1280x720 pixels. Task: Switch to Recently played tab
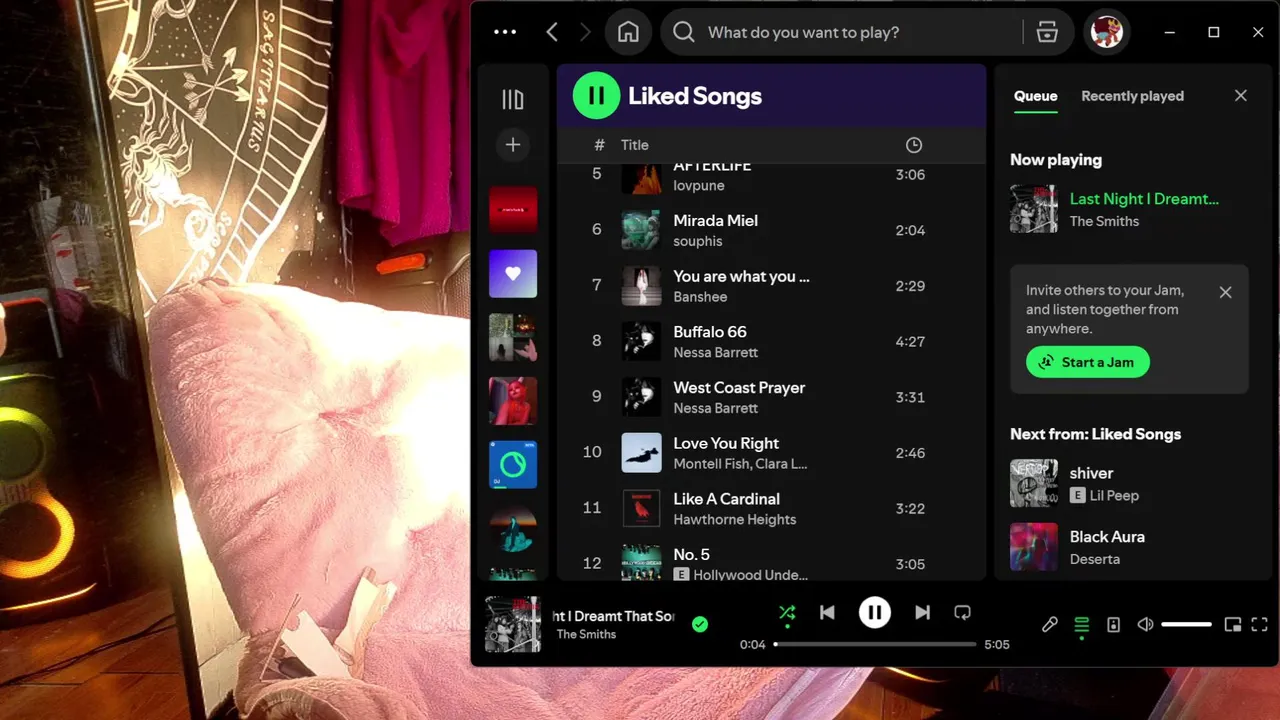[1132, 96]
